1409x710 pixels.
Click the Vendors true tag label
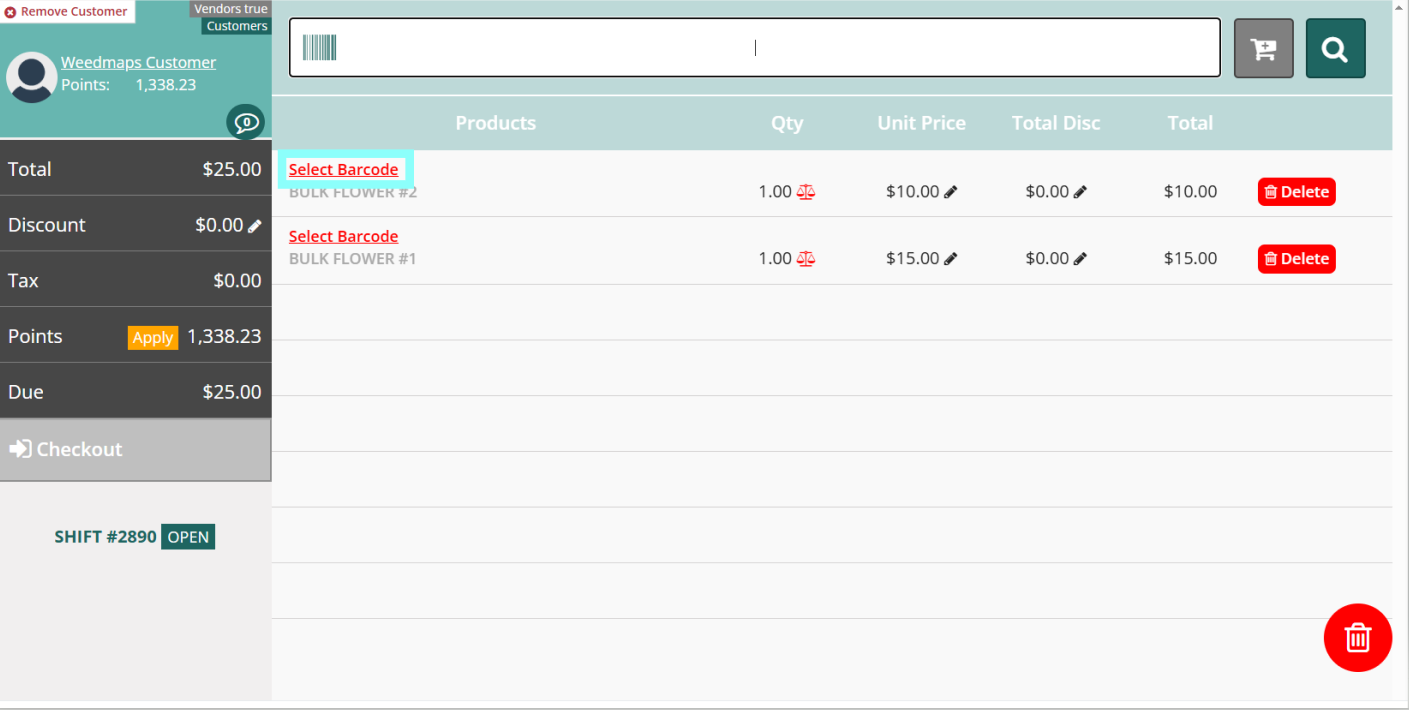tap(231, 9)
